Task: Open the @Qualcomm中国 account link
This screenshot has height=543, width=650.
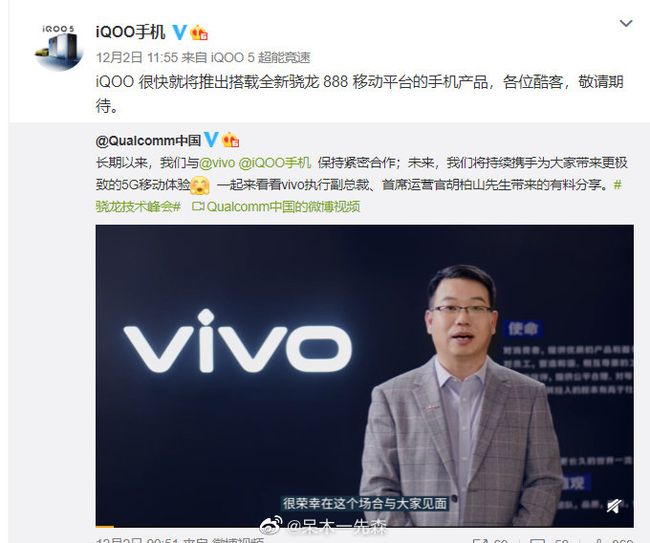Action: tap(148, 141)
